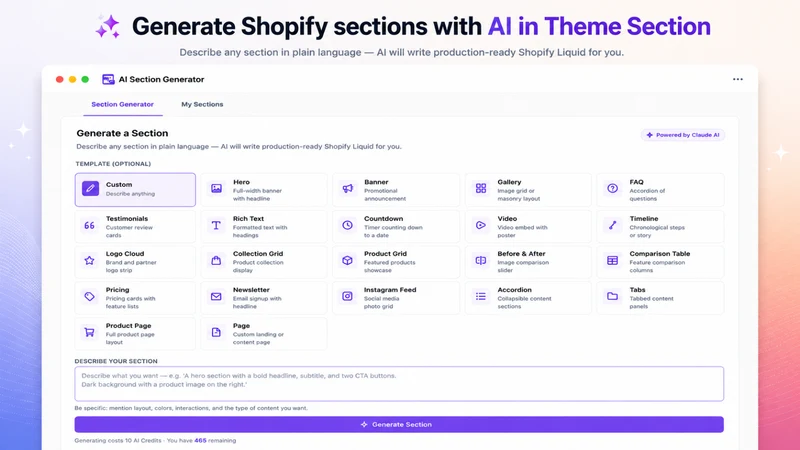
Task: Select the Collection Grid bag icon
Action: (x=216, y=260)
